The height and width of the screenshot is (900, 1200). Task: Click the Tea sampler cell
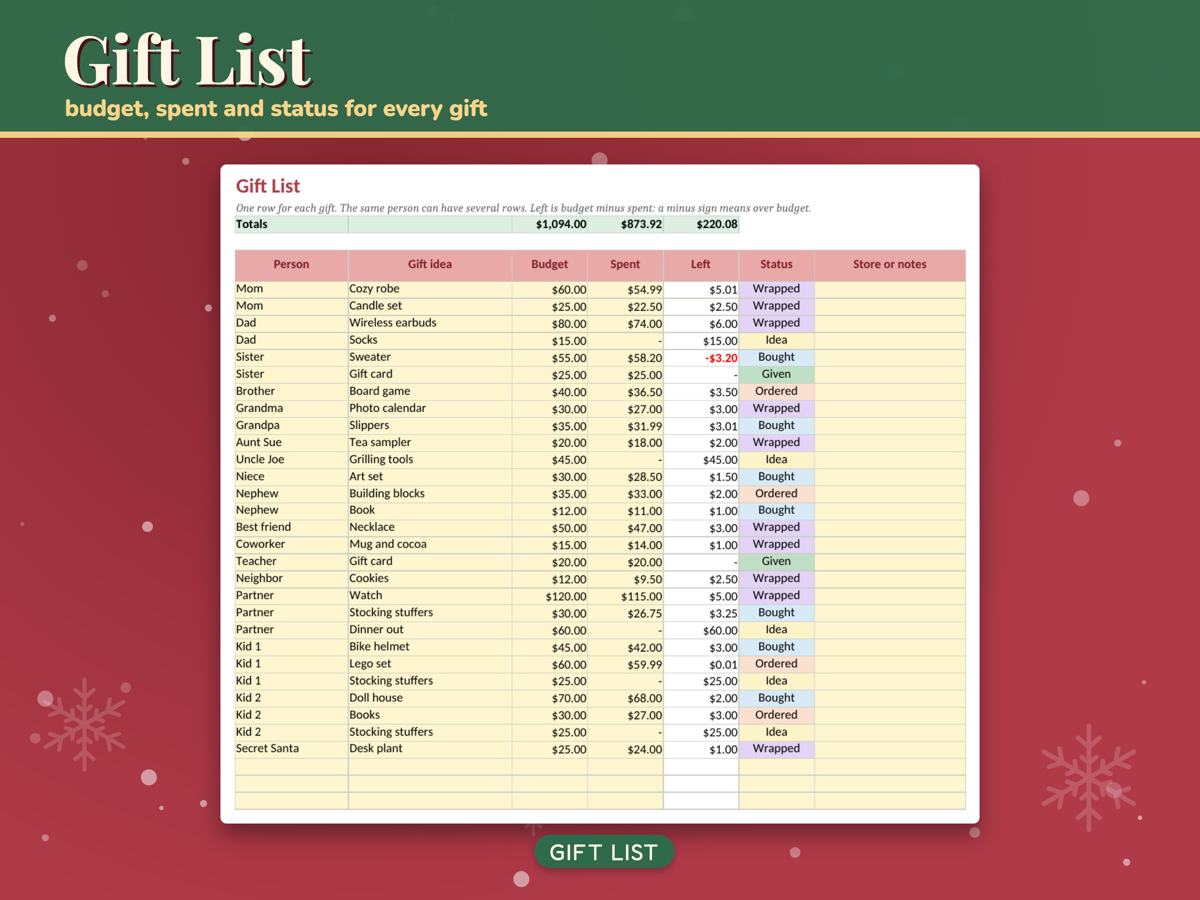[430, 442]
